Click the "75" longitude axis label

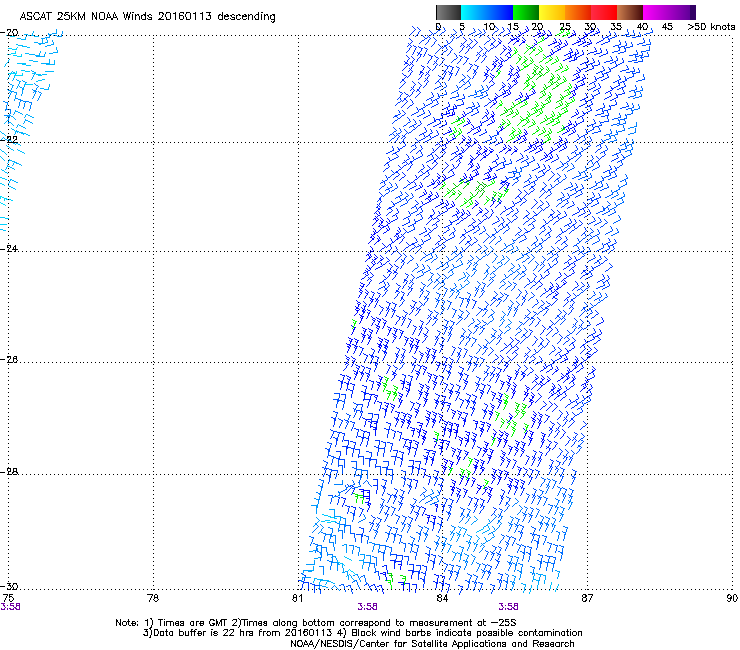(x=8, y=599)
